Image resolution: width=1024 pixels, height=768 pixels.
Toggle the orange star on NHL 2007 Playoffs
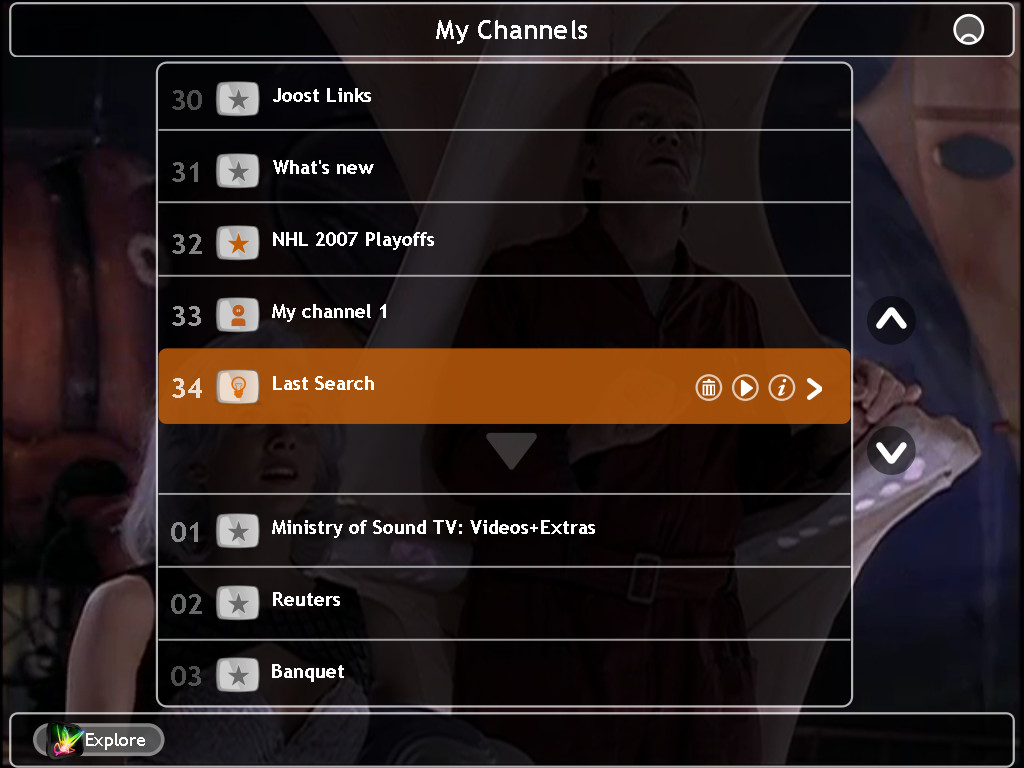pyautogui.click(x=238, y=244)
